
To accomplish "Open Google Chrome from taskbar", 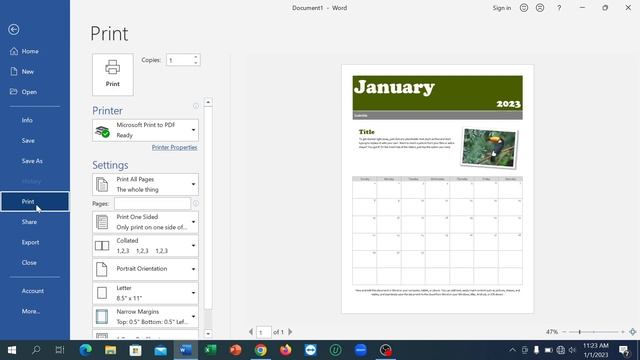I will 261,350.
